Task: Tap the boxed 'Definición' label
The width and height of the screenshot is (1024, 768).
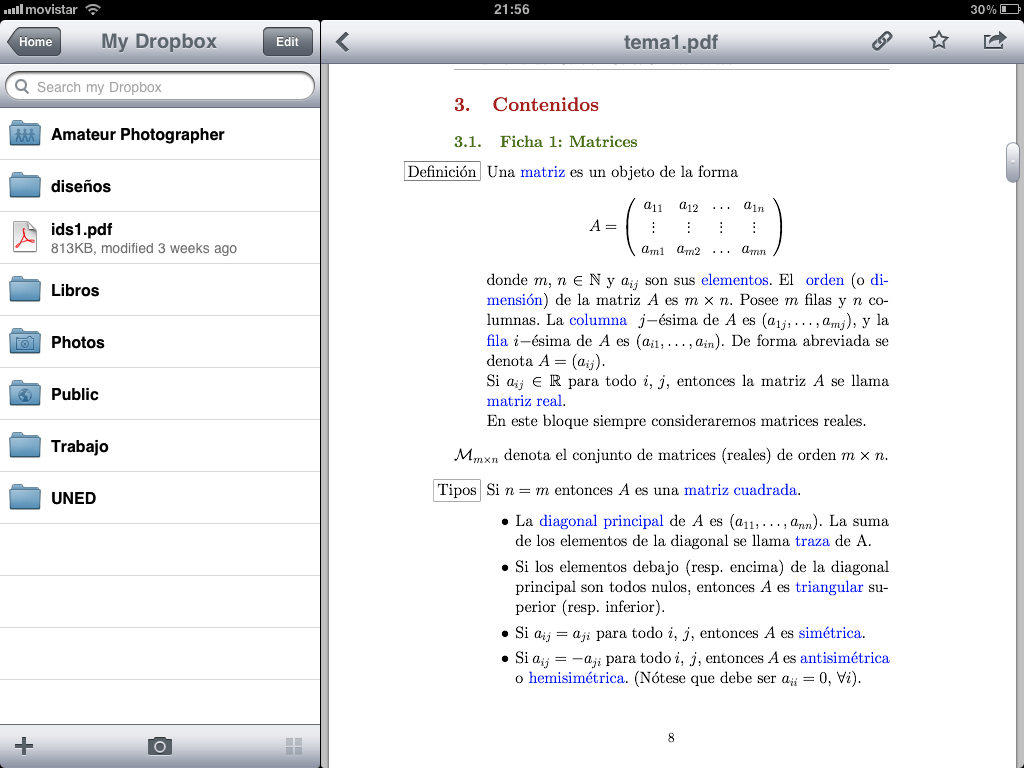Action: pos(442,172)
